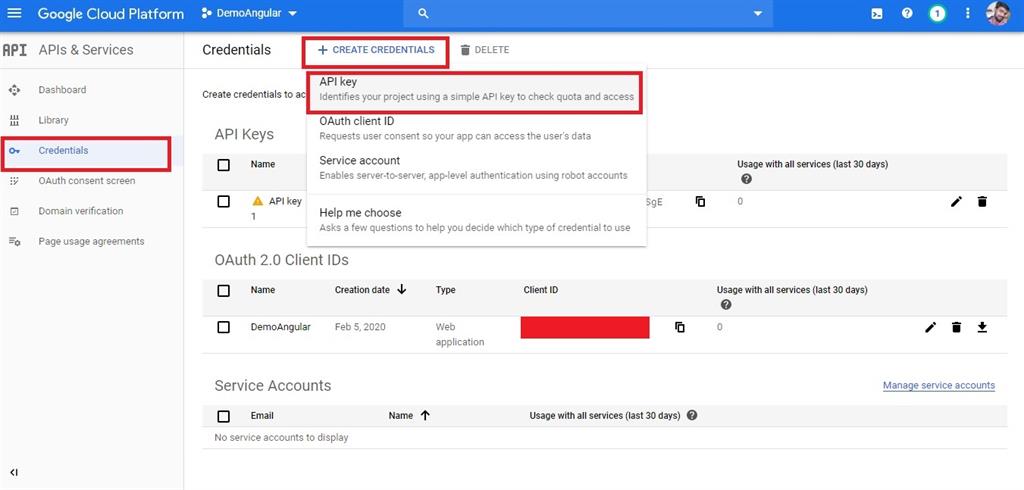Open Page usage agreements
The height and width of the screenshot is (490, 1024).
click(91, 241)
